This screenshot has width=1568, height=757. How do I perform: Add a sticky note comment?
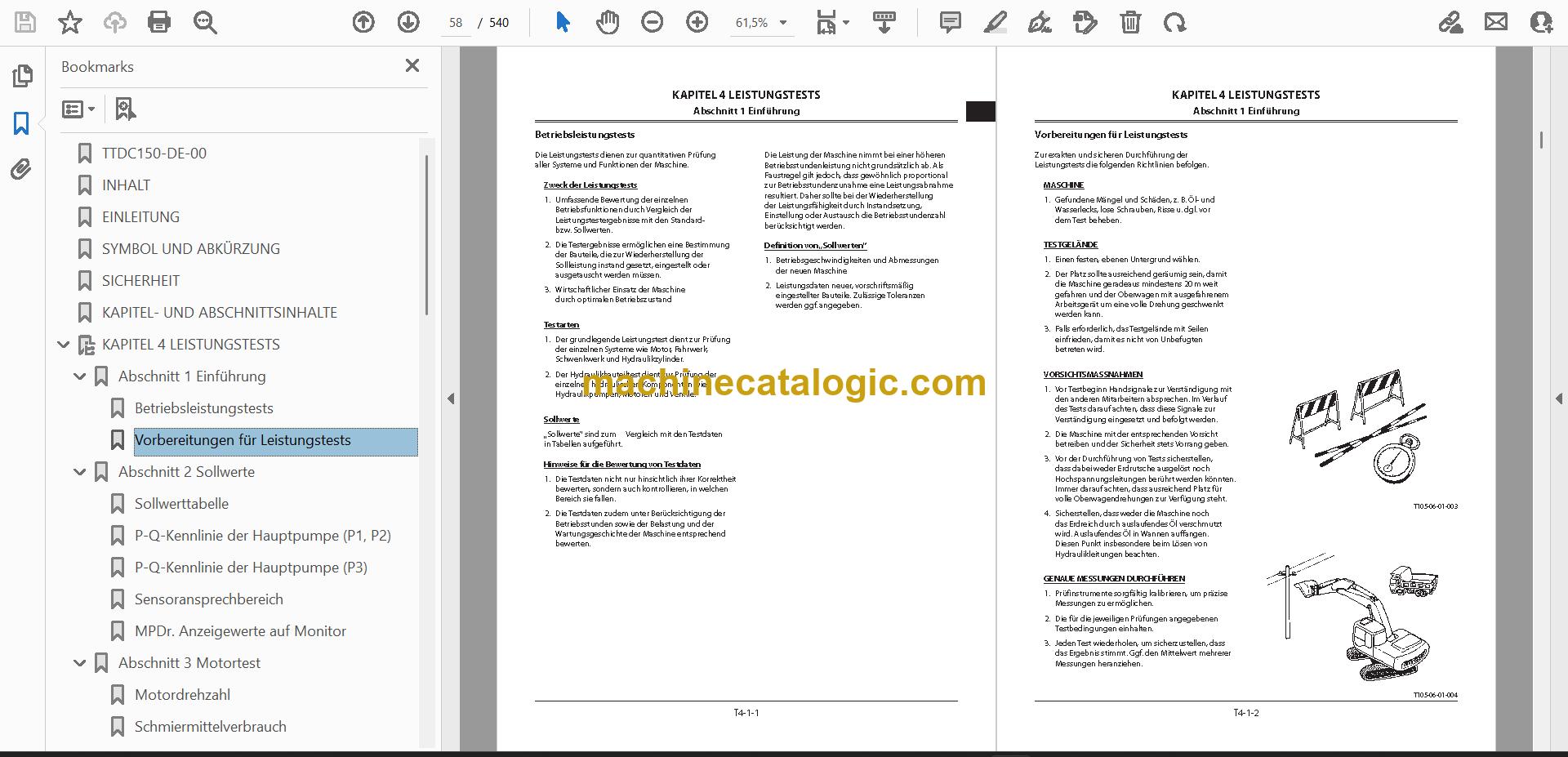pos(950,22)
